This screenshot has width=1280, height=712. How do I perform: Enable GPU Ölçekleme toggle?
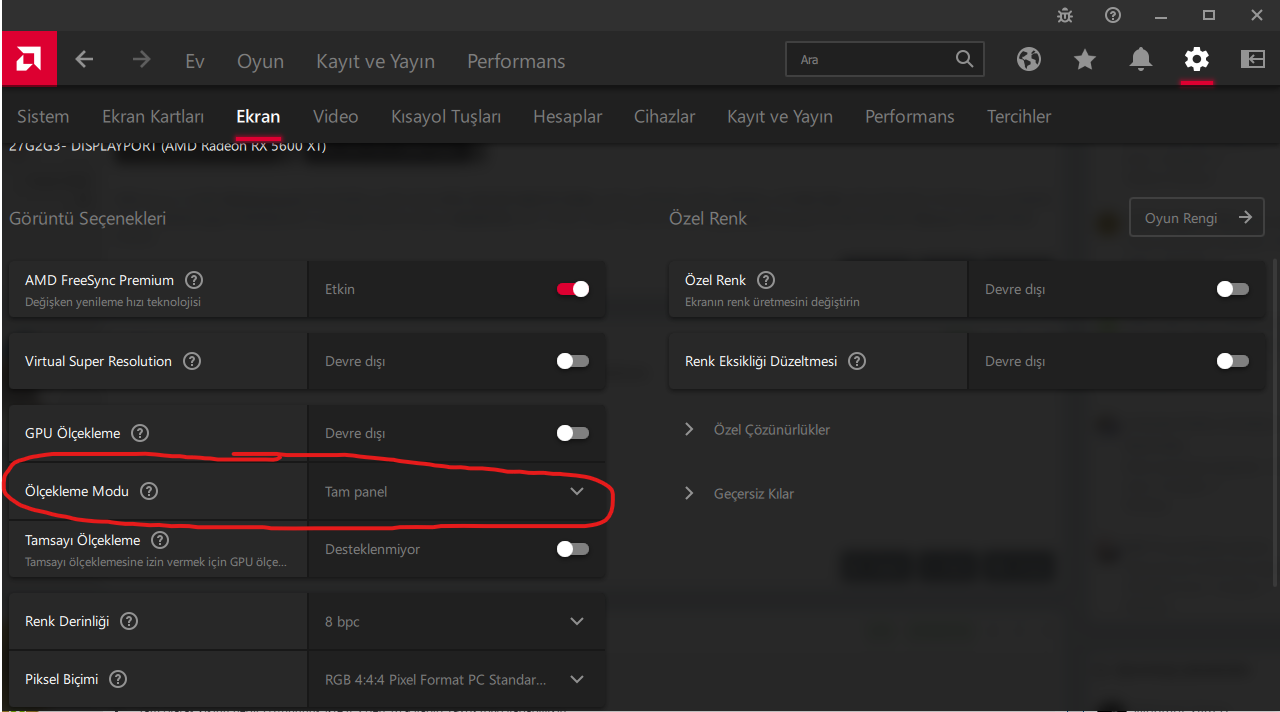(573, 433)
